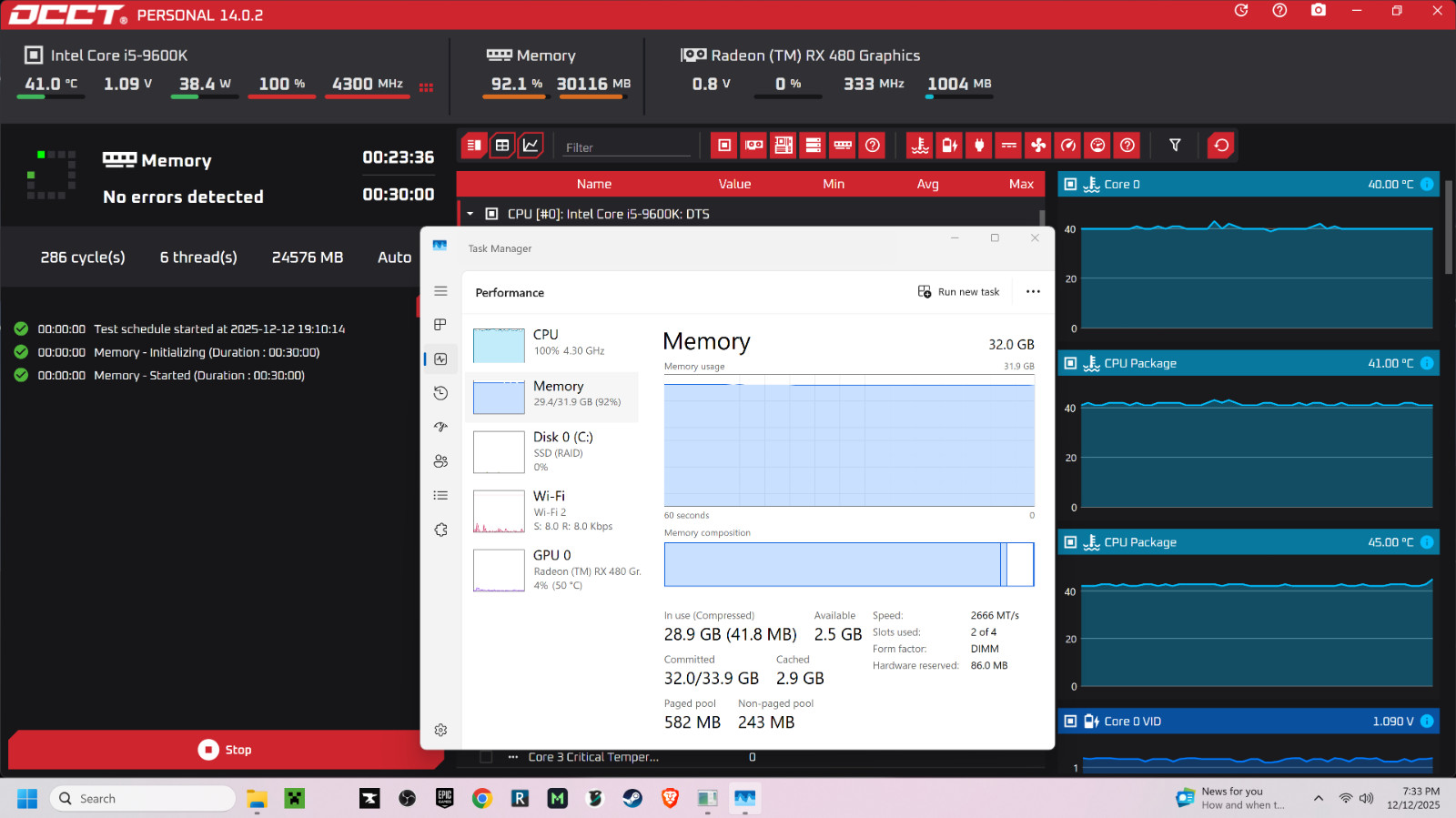The width and height of the screenshot is (1456, 818).
Task: Collapse the CPU [#0] Intel Core i5-9600K tree
Action: (x=470, y=215)
